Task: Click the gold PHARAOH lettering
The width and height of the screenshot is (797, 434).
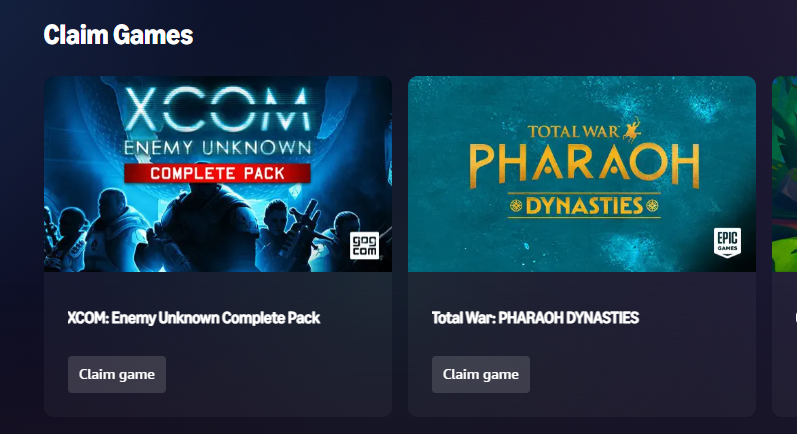Action: click(584, 165)
